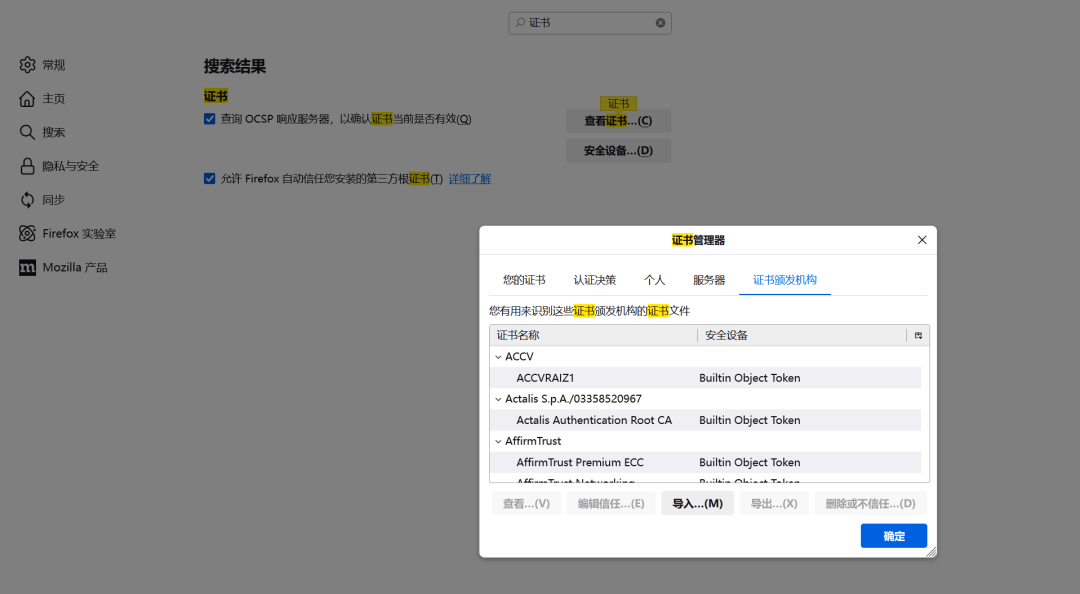The height and width of the screenshot is (594, 1080).
Task: Click the 确定 confirm button
Action: [x=893, y=535]
